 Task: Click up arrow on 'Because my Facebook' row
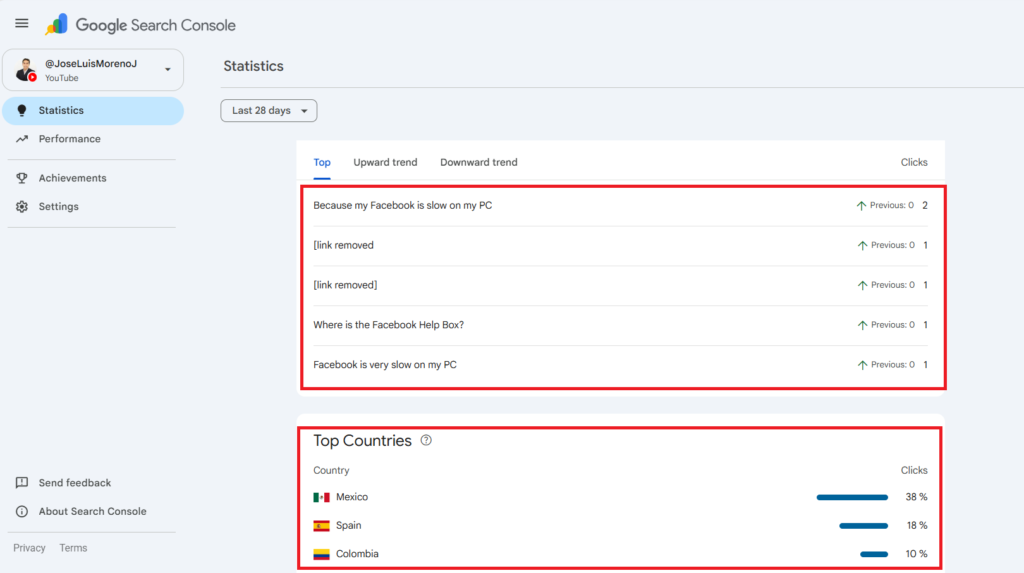[861, 206]
